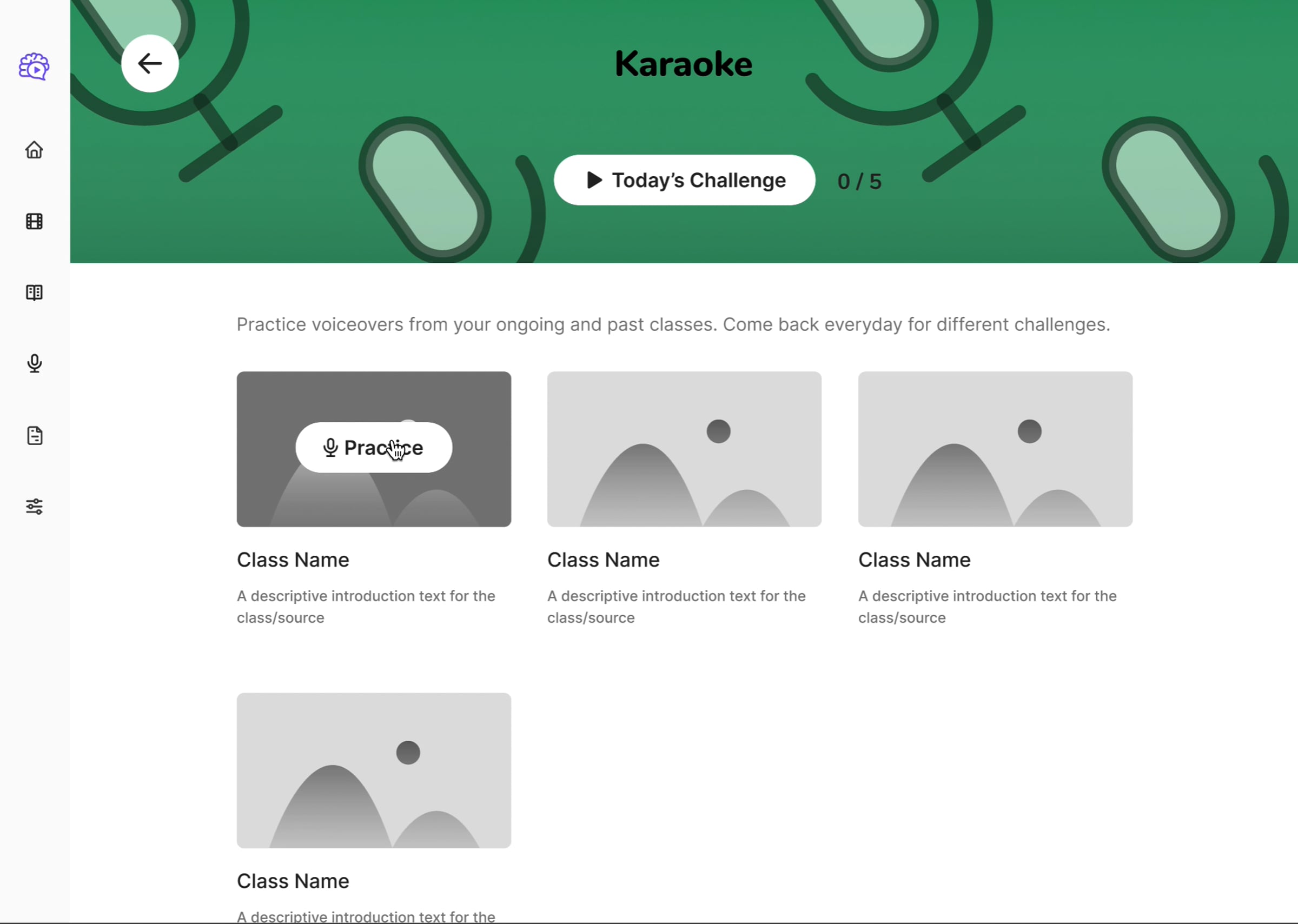Open the book library sidebar icon
The image size is (1298, 924).
coord(34,293)
